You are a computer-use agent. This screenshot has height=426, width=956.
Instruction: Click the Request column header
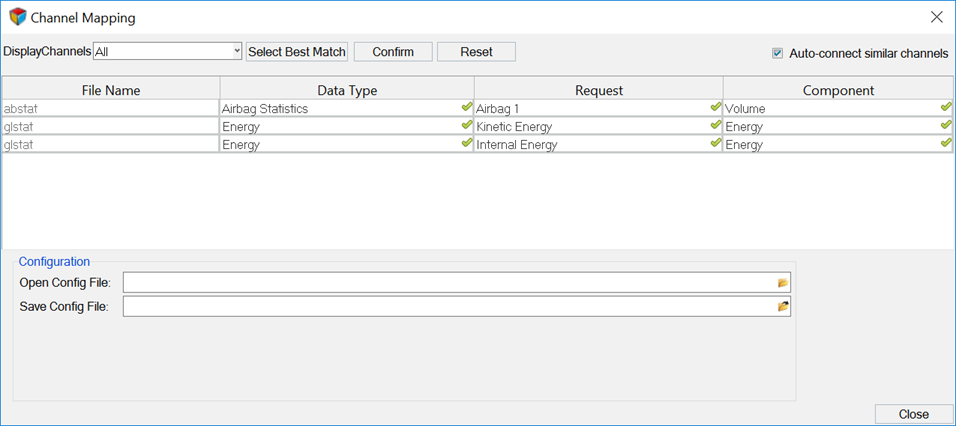[598, 90]
